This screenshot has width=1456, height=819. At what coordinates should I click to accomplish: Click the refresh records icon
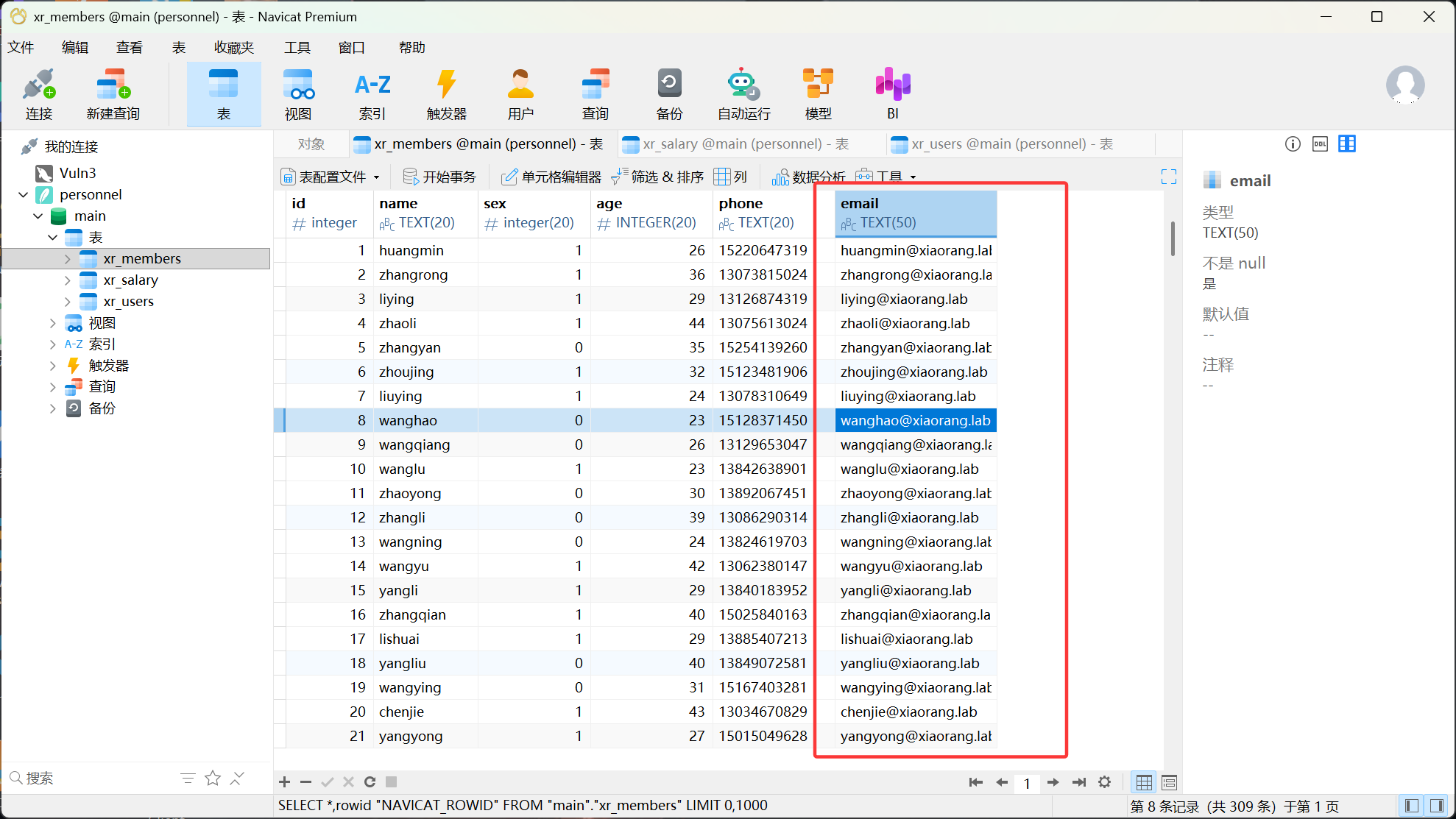(370, 782)
